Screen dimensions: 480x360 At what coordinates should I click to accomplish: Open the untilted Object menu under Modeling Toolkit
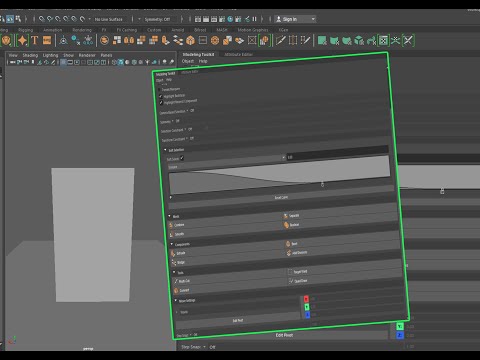click(188, 61)
